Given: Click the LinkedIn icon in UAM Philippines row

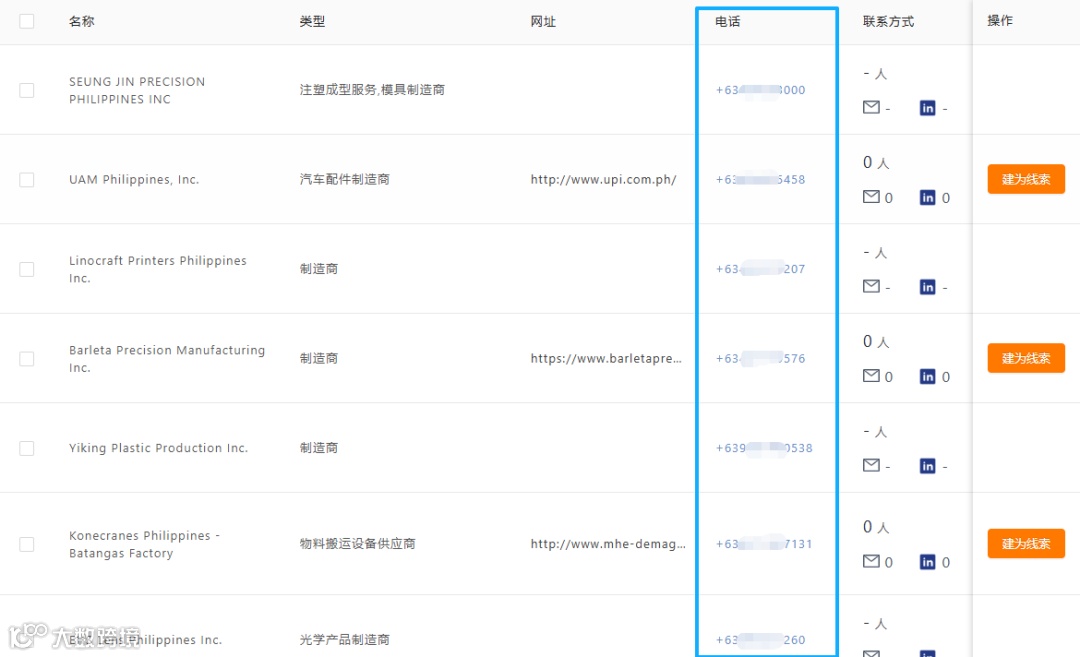Looking at the screenshot, I should (928, 198).
